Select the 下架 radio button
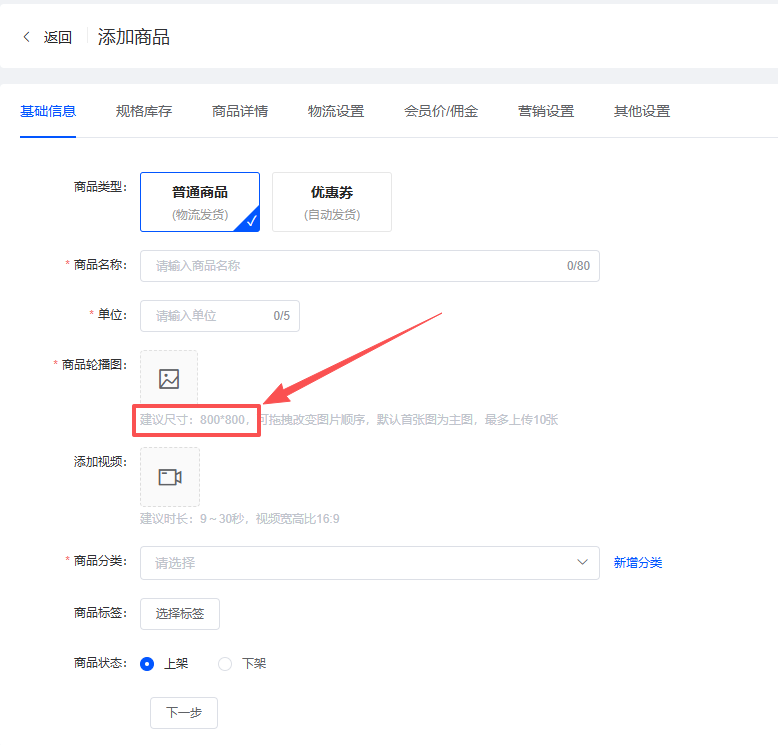778x745 pixels. point(225,663)
